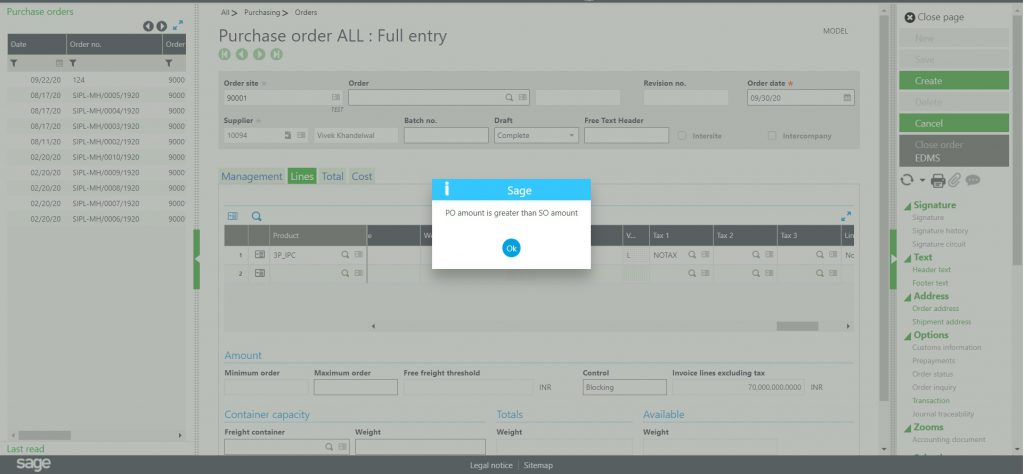Click the Maximum order input field

tap(355, 387)
